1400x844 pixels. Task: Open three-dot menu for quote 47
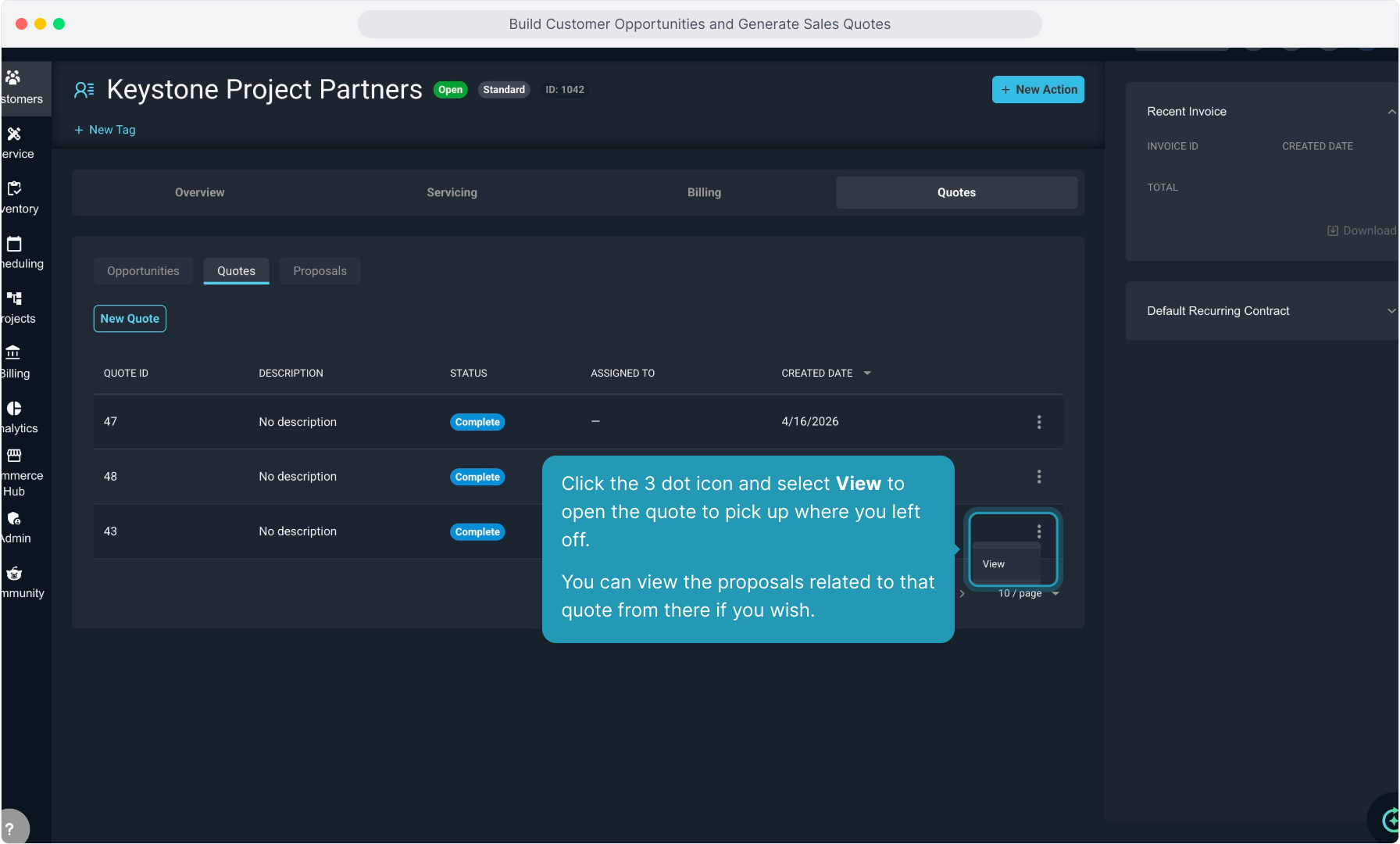(1038, 422)
